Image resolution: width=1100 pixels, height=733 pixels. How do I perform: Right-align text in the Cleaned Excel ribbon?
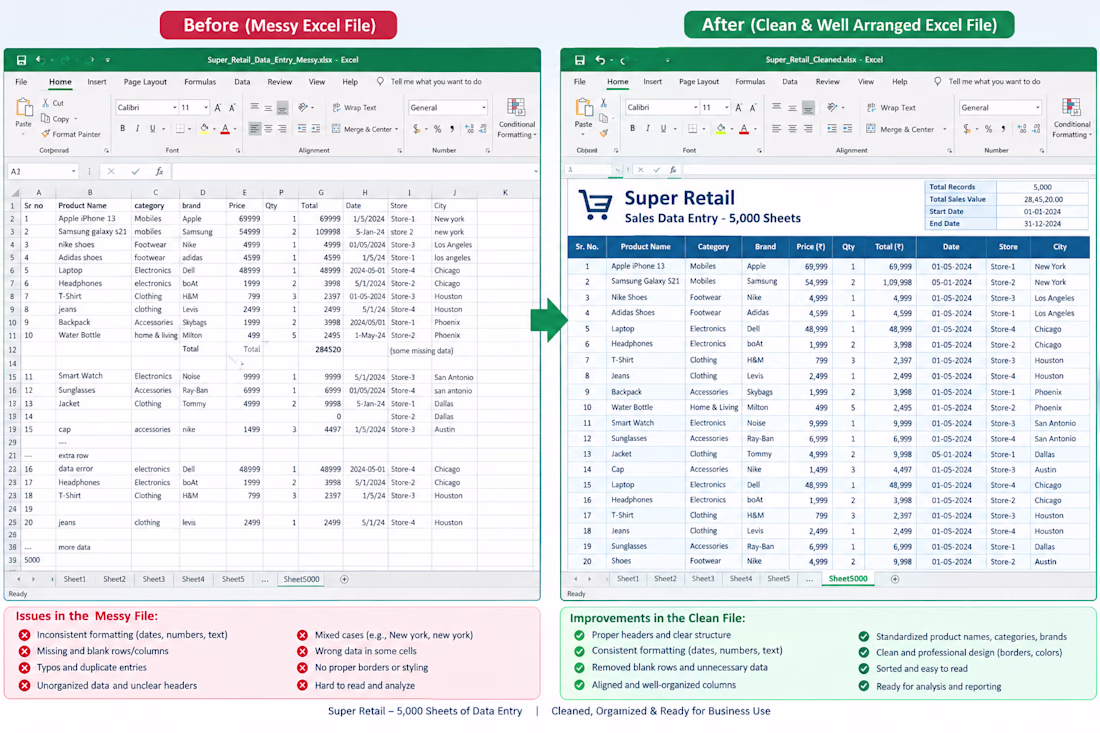(x=808, y=129)
